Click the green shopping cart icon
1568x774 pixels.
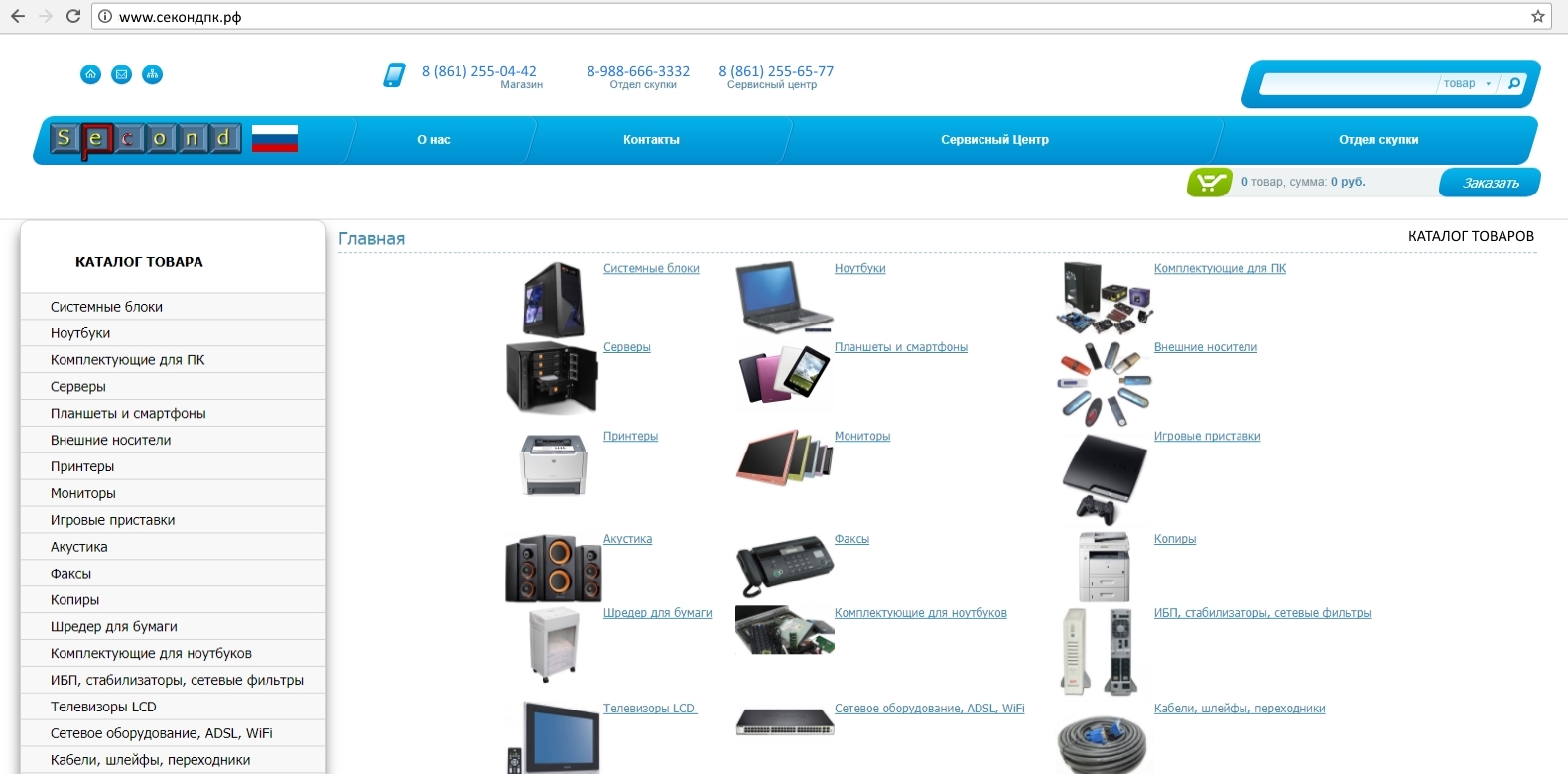1209,182
